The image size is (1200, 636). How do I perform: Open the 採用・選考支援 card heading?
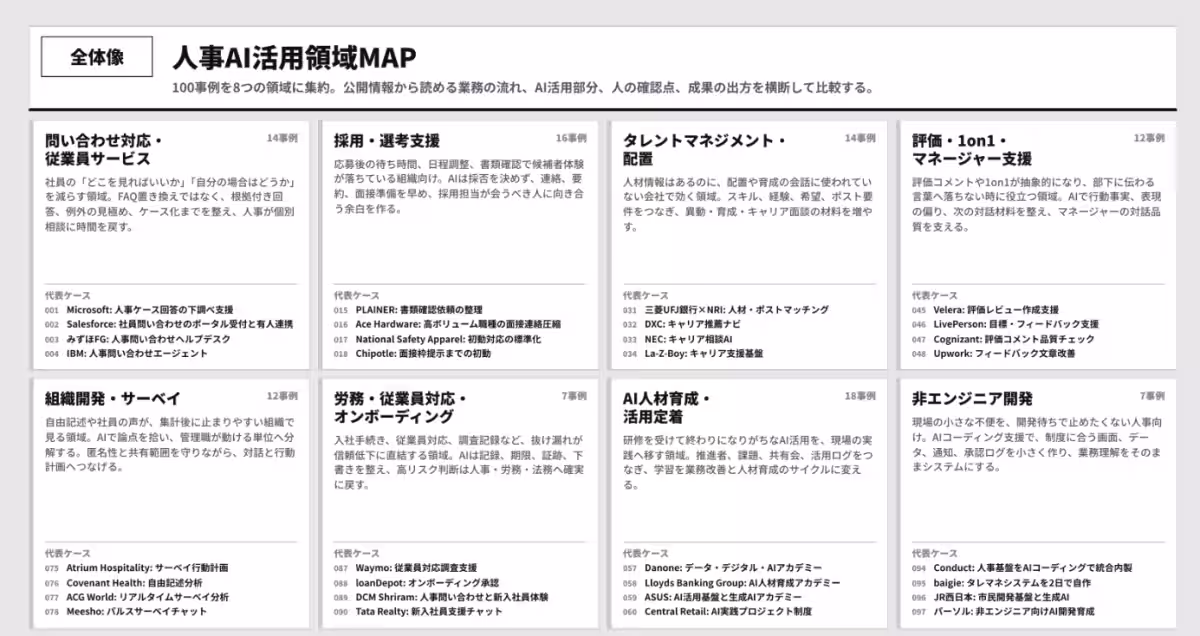tap(387, 140)
